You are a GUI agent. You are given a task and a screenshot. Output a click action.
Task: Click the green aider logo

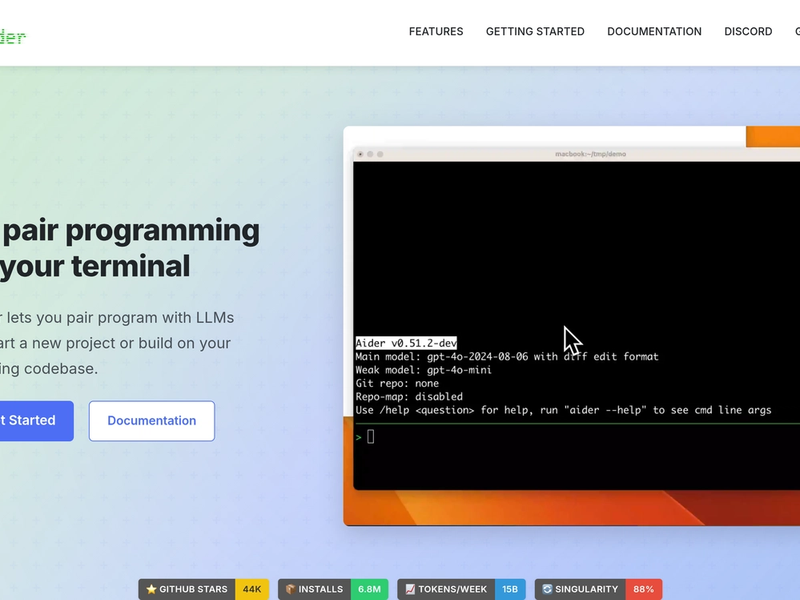pos(12,37)
